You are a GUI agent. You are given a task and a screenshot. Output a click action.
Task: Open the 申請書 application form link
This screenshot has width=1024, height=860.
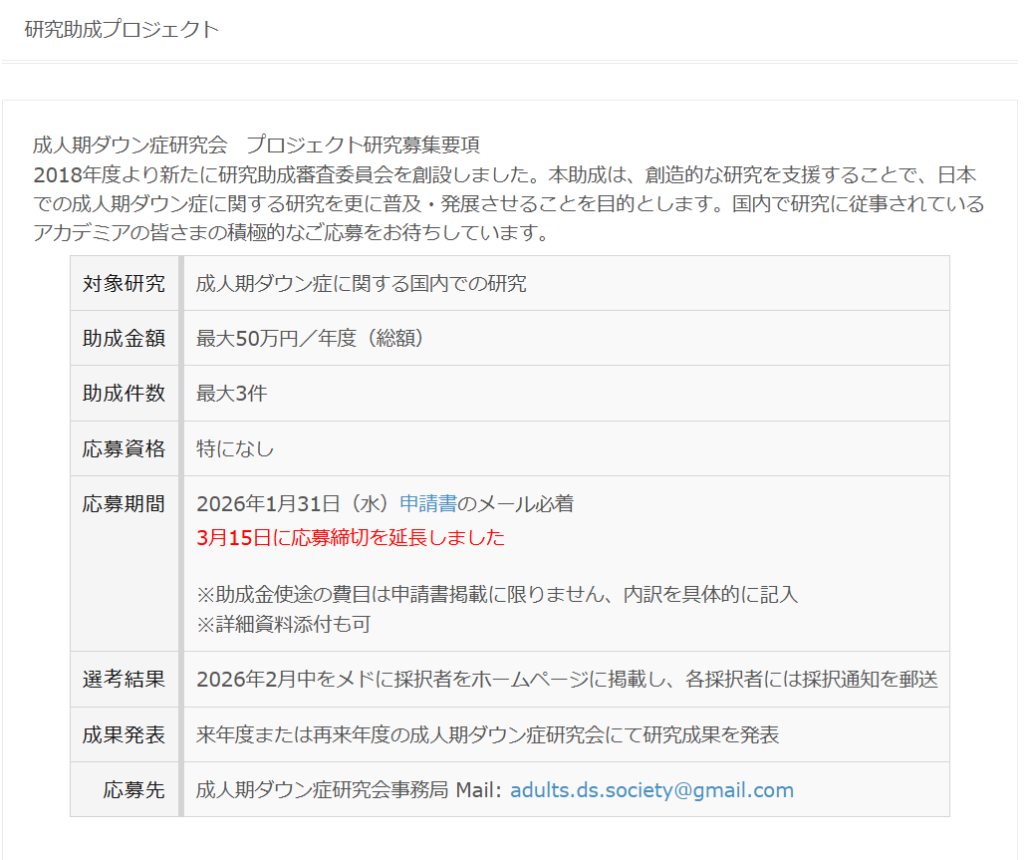click(428, 504)
